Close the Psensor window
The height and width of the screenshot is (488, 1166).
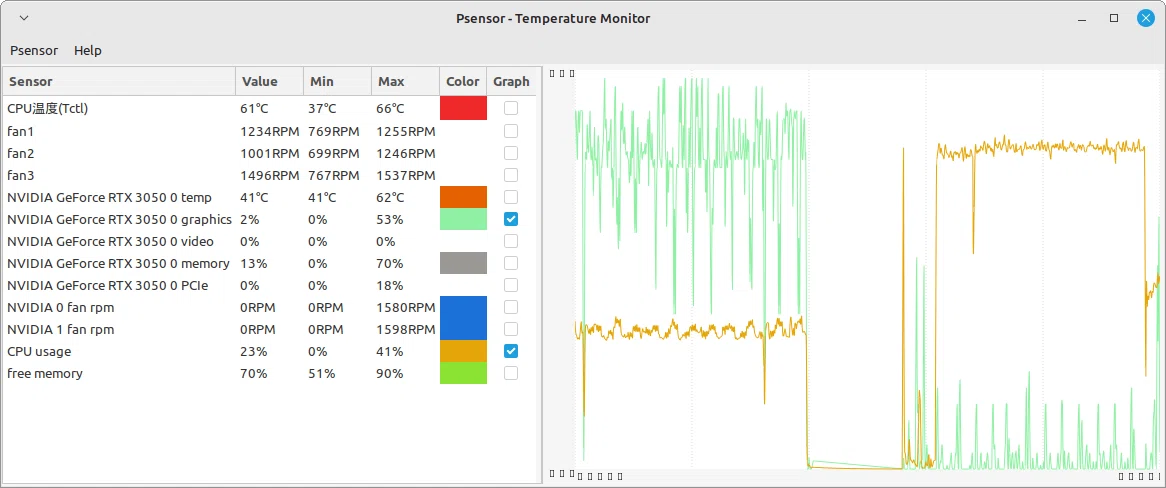[x=1146, y=19]
